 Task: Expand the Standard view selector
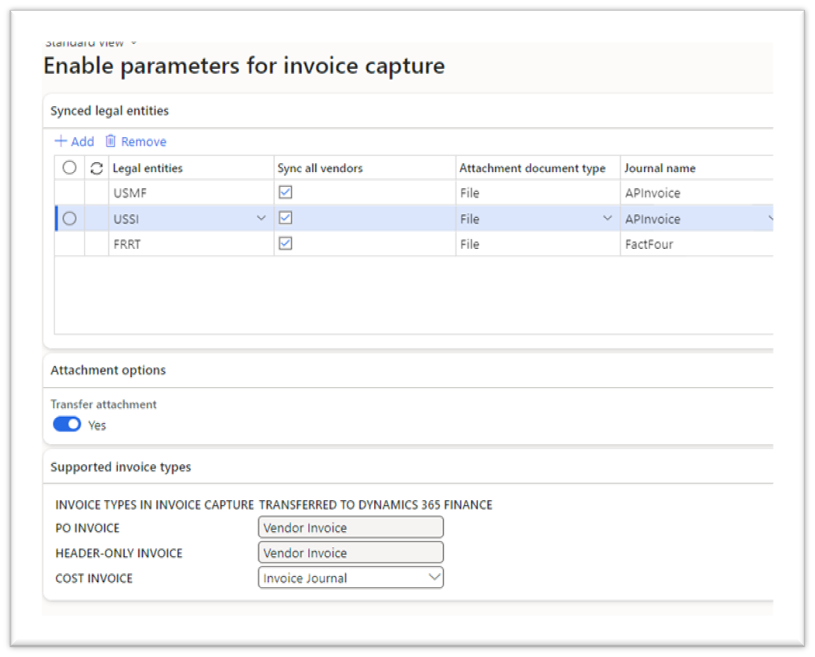click(x=132, y=42)
